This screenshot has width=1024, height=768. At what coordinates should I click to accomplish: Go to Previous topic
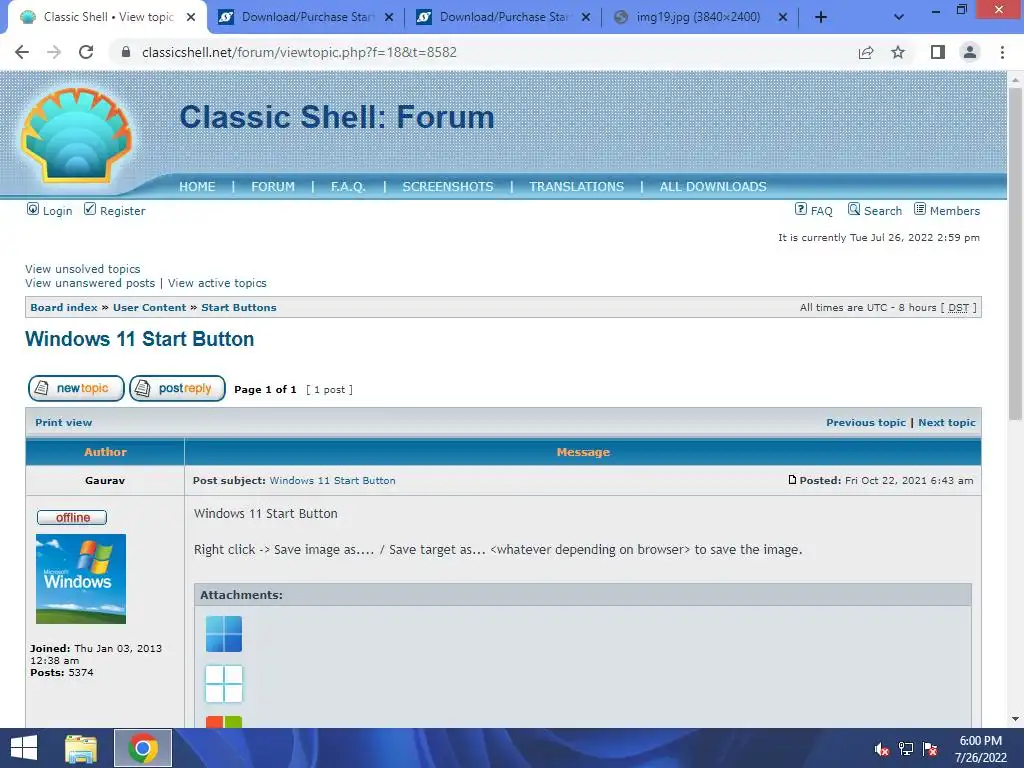(x=866, y=423)
